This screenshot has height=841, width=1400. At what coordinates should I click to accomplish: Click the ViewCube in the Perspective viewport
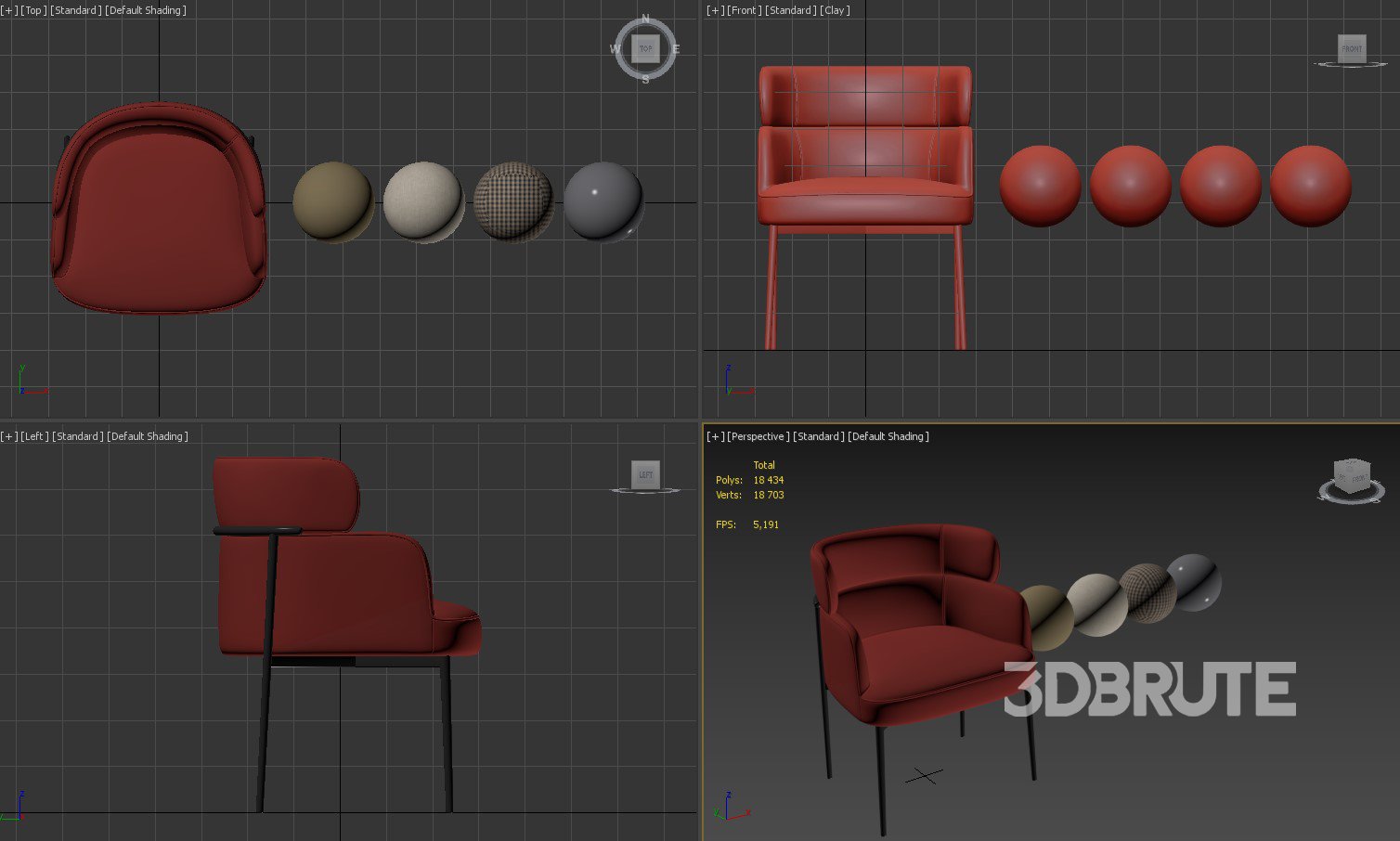1351,477
